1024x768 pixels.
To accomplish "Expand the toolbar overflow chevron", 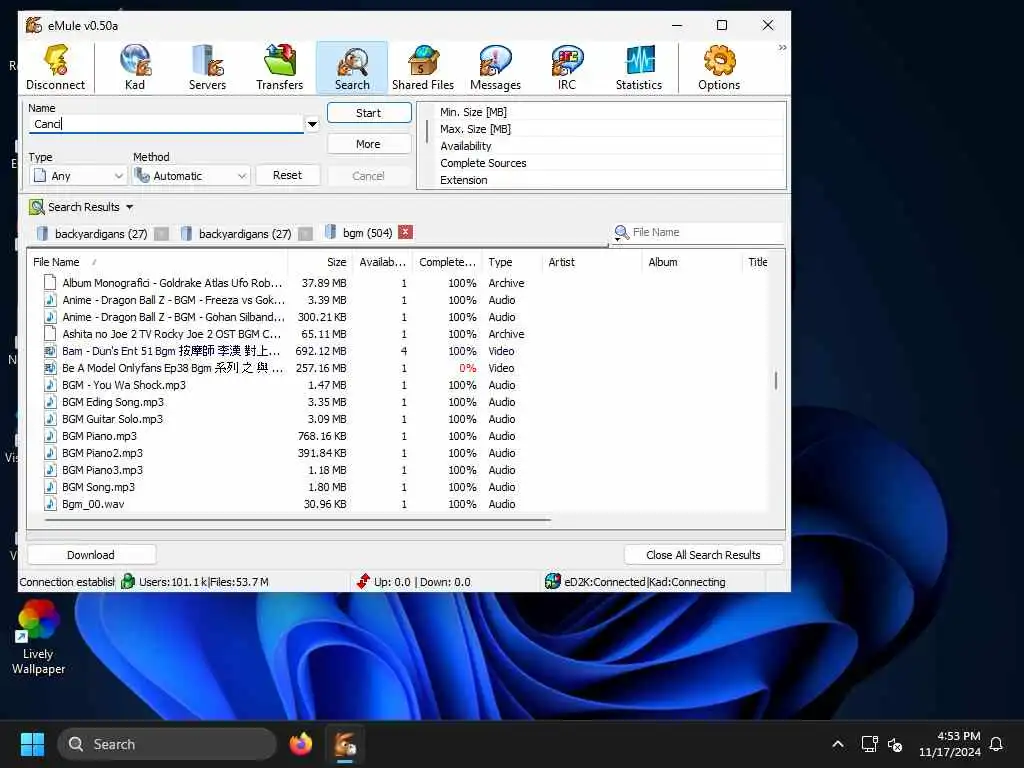I will (782, 48).
